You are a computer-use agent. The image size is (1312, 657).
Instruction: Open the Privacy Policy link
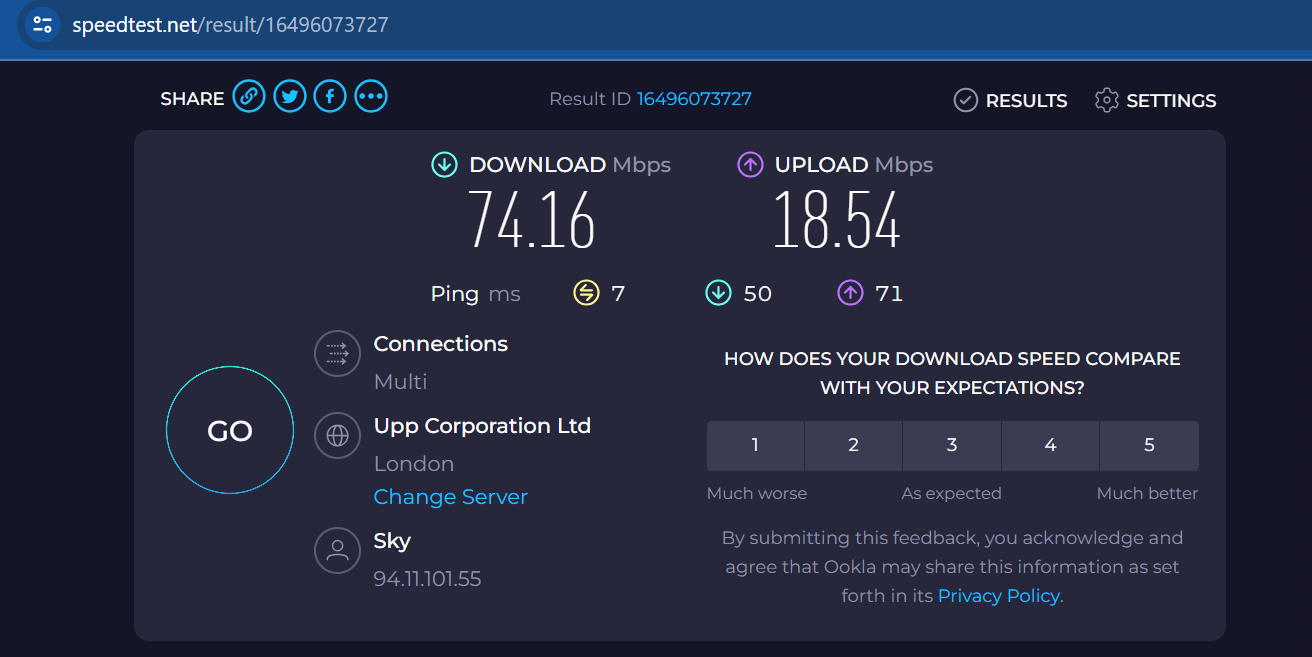[x=999, y=595]
